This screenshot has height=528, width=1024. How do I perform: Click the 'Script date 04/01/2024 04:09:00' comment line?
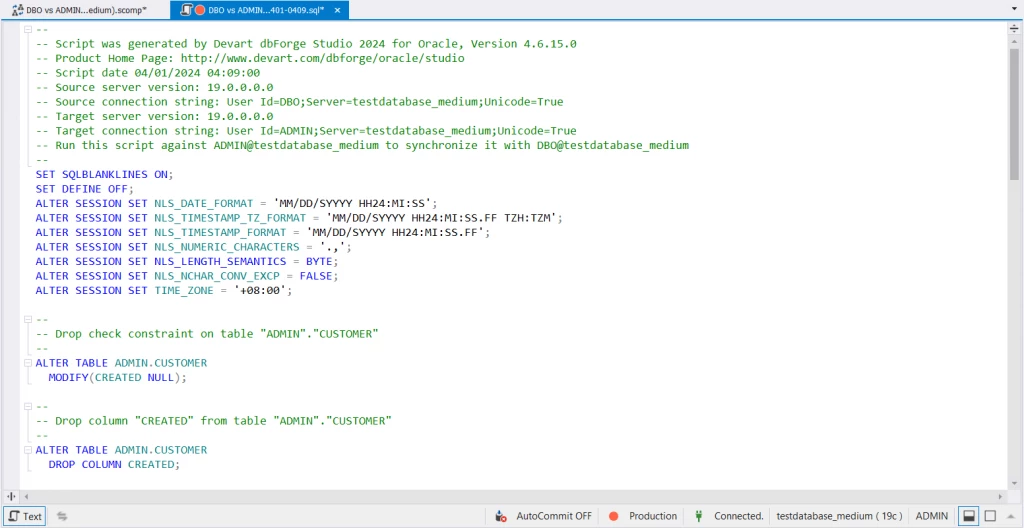(148, 73)
